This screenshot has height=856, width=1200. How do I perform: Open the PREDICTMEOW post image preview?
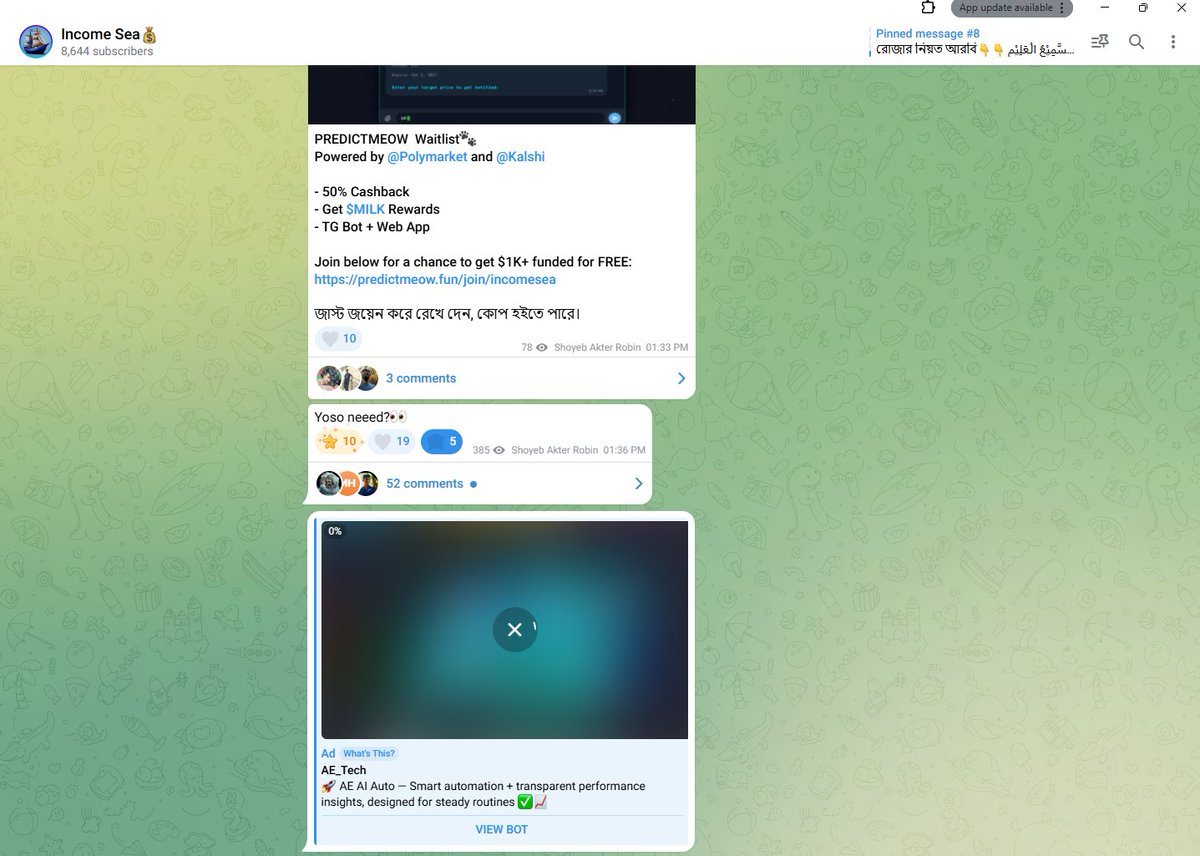(x=501, y=95)
